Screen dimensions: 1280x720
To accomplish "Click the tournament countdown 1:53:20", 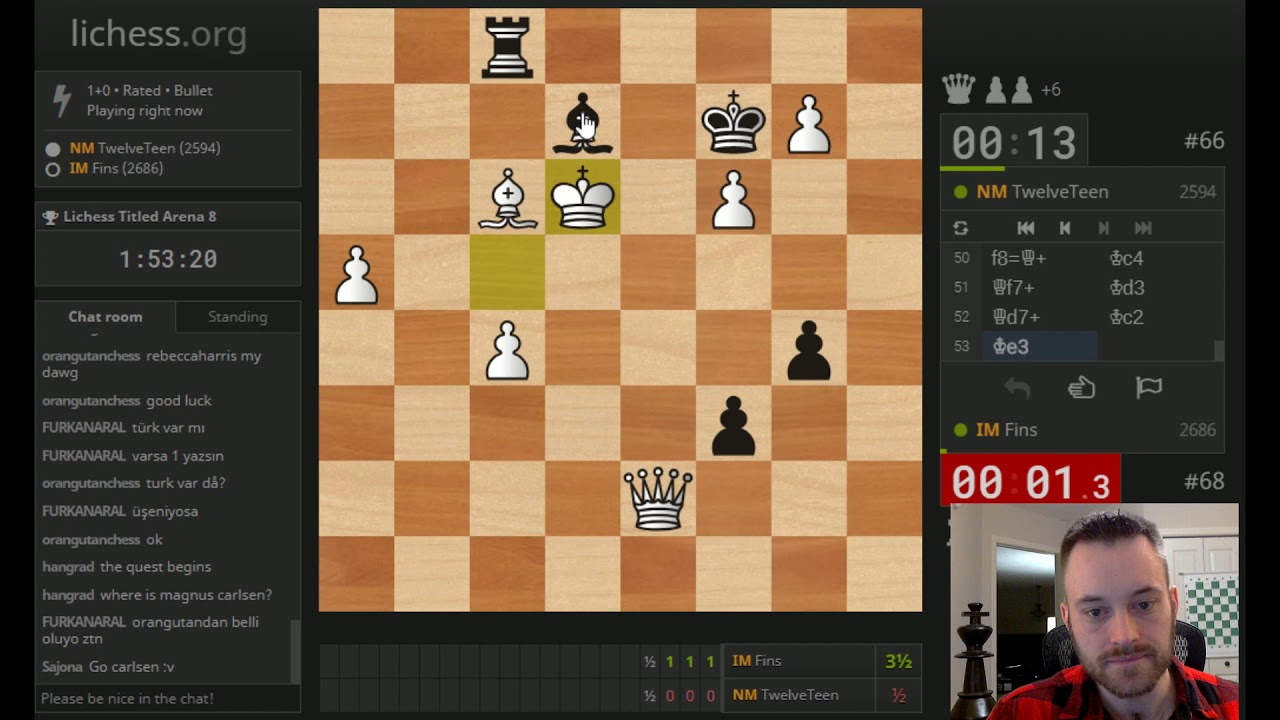I will click(x=168, y=260).
